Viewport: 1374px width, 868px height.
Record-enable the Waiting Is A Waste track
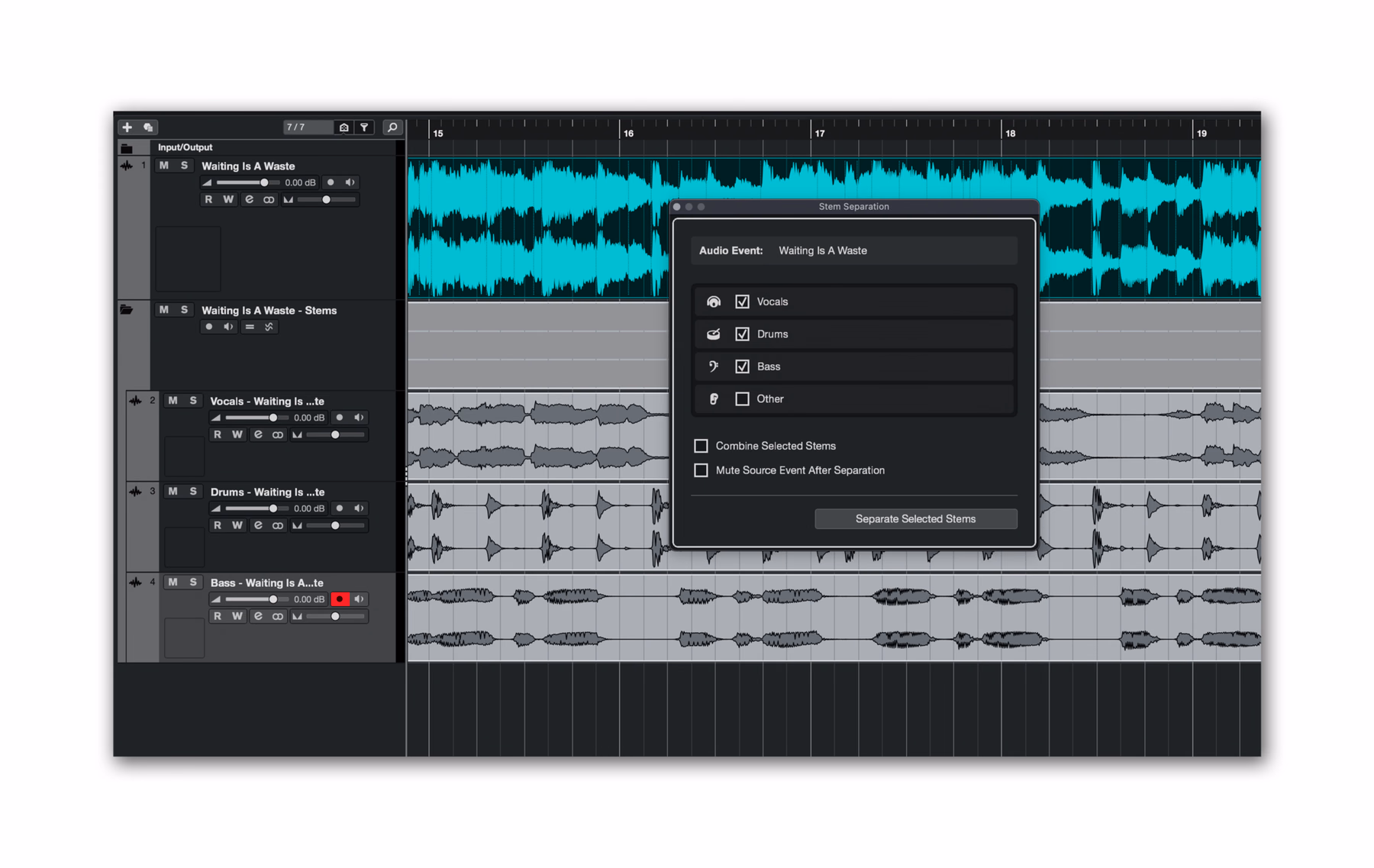click(x=331, y=182)
